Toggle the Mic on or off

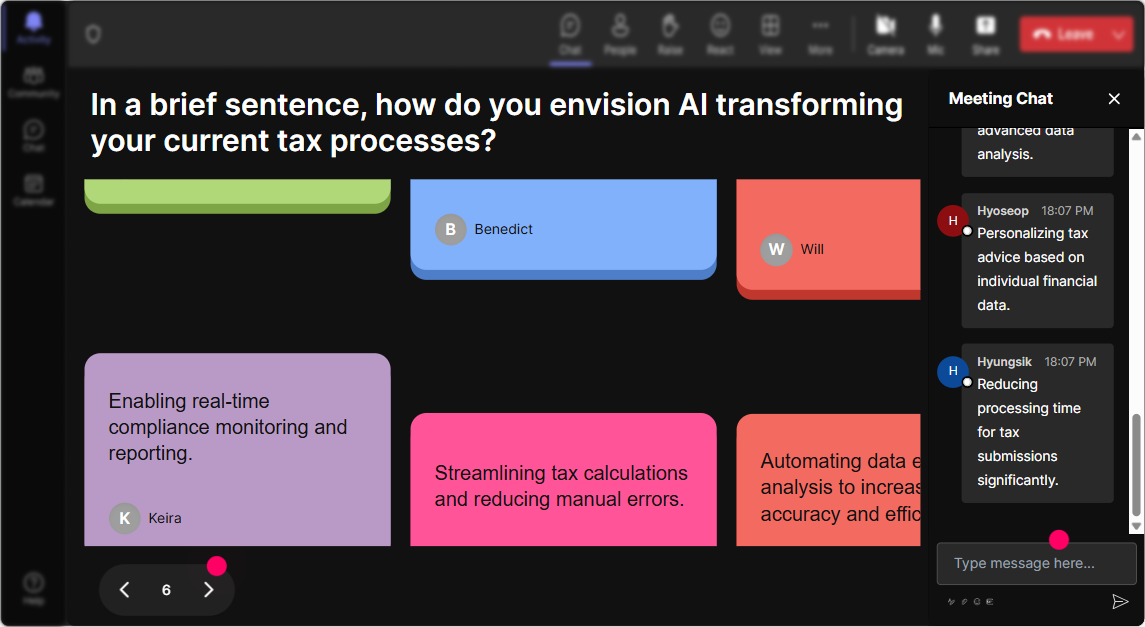click(935, 34)
